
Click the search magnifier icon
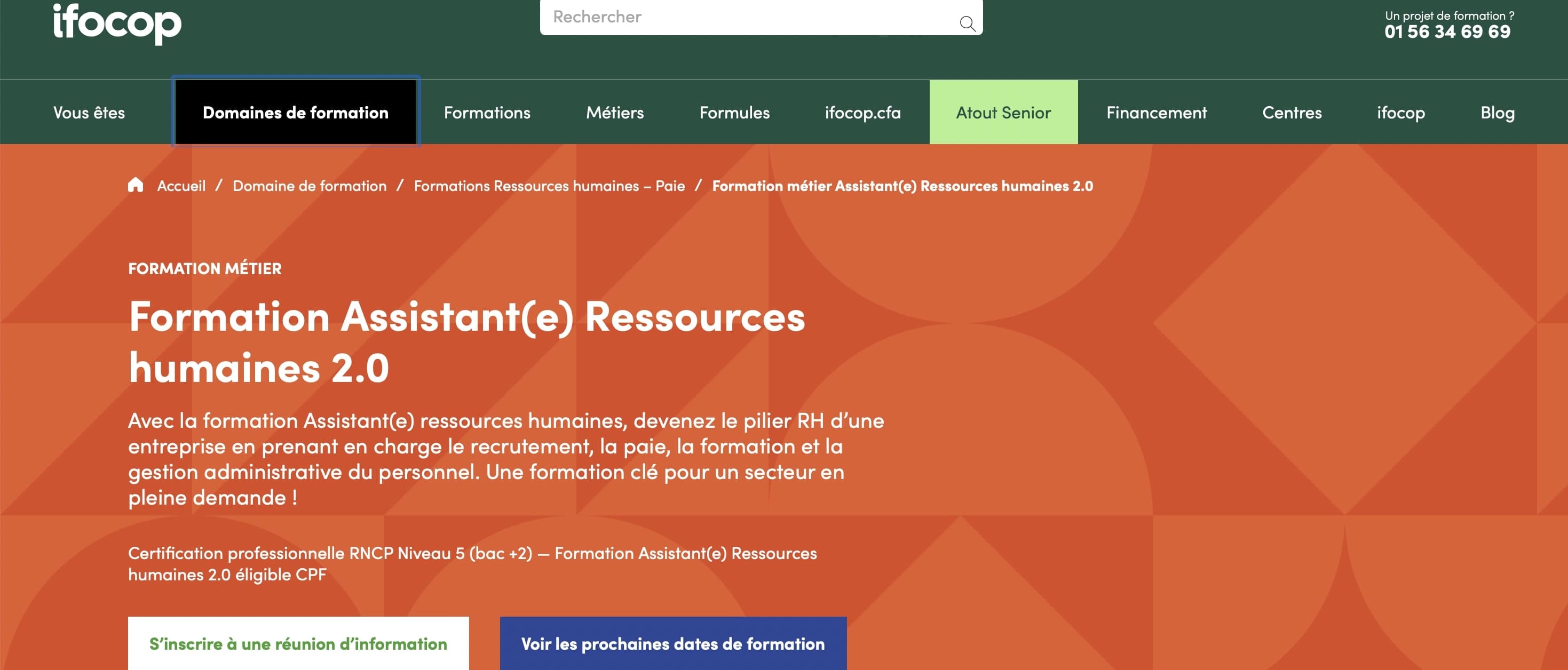click(x=967, y=23)
